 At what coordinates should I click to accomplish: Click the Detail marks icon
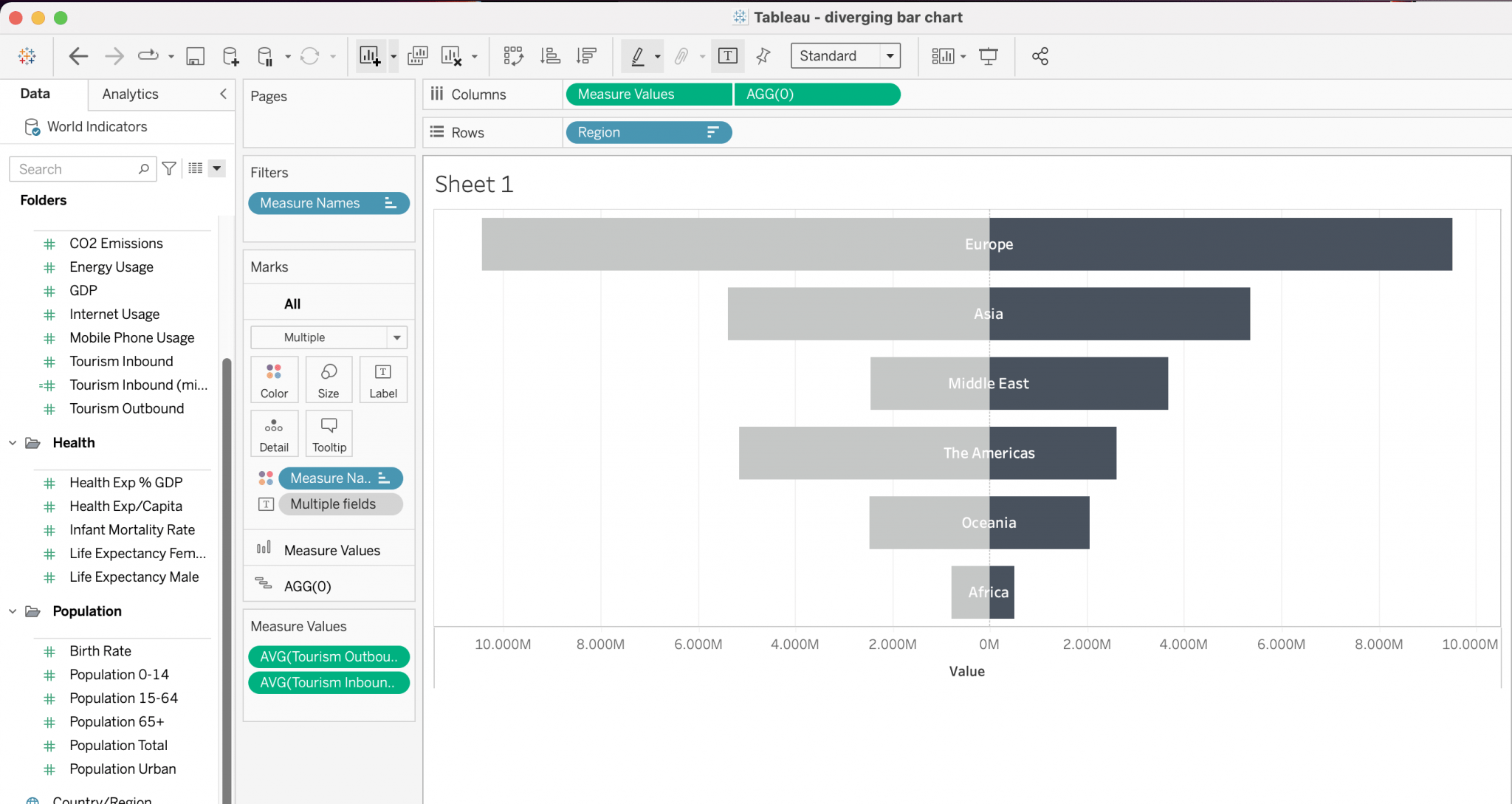coord(274,433)
